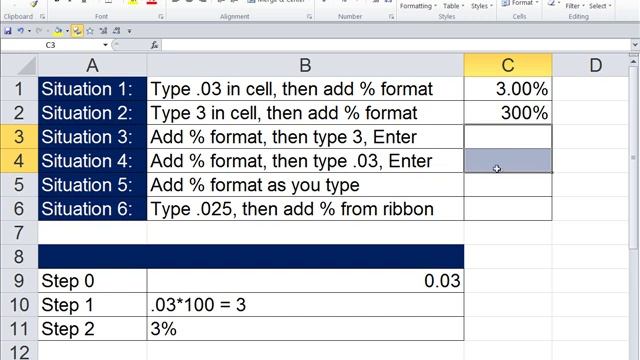Image resolution: width=640 pixels, height=360 pixels.
Task: Click 'Add % format as you type' cell
Action: [x=305, y=185]
